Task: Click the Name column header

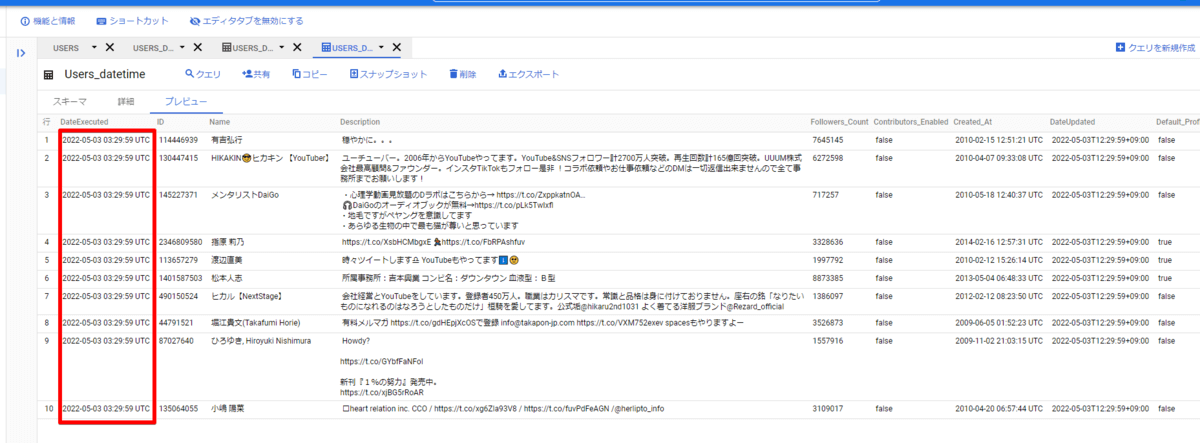Action: pyautogui.click(x=220, y=122)
